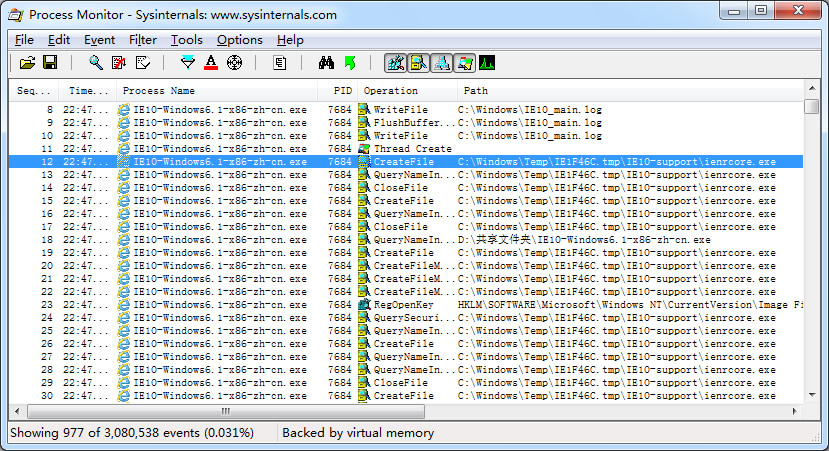Click the FlushBuffer operation in row 9
Viewport: 829px width, 451px height.
point(414,123)
